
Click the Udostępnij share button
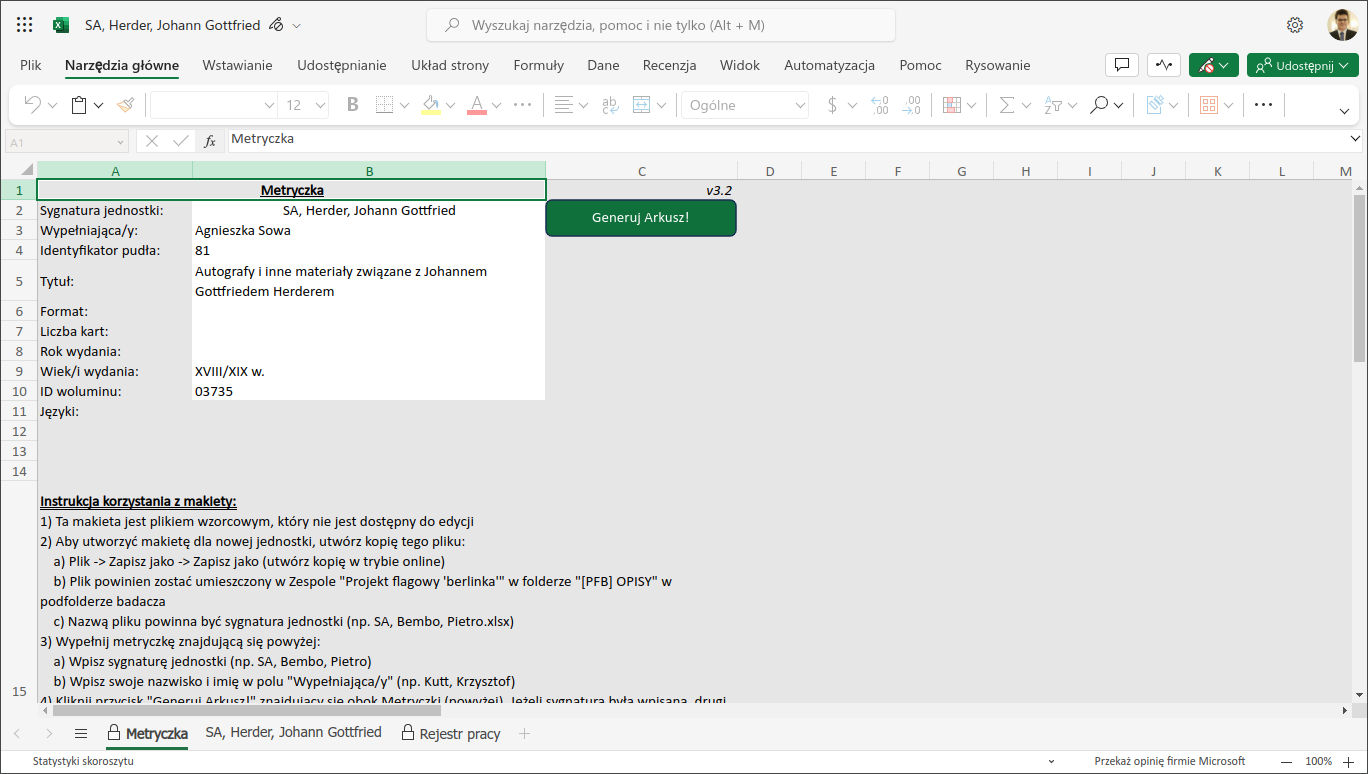1302,65
